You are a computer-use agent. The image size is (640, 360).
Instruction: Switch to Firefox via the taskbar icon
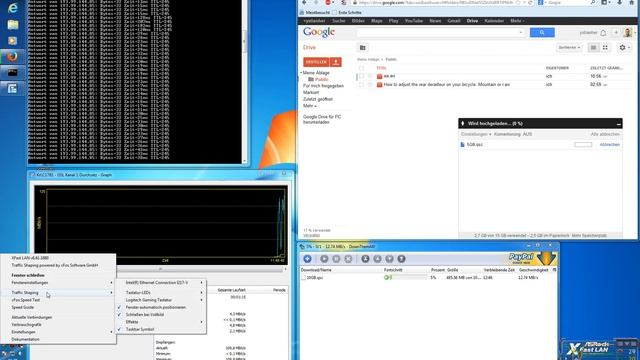tap(13, 56)
